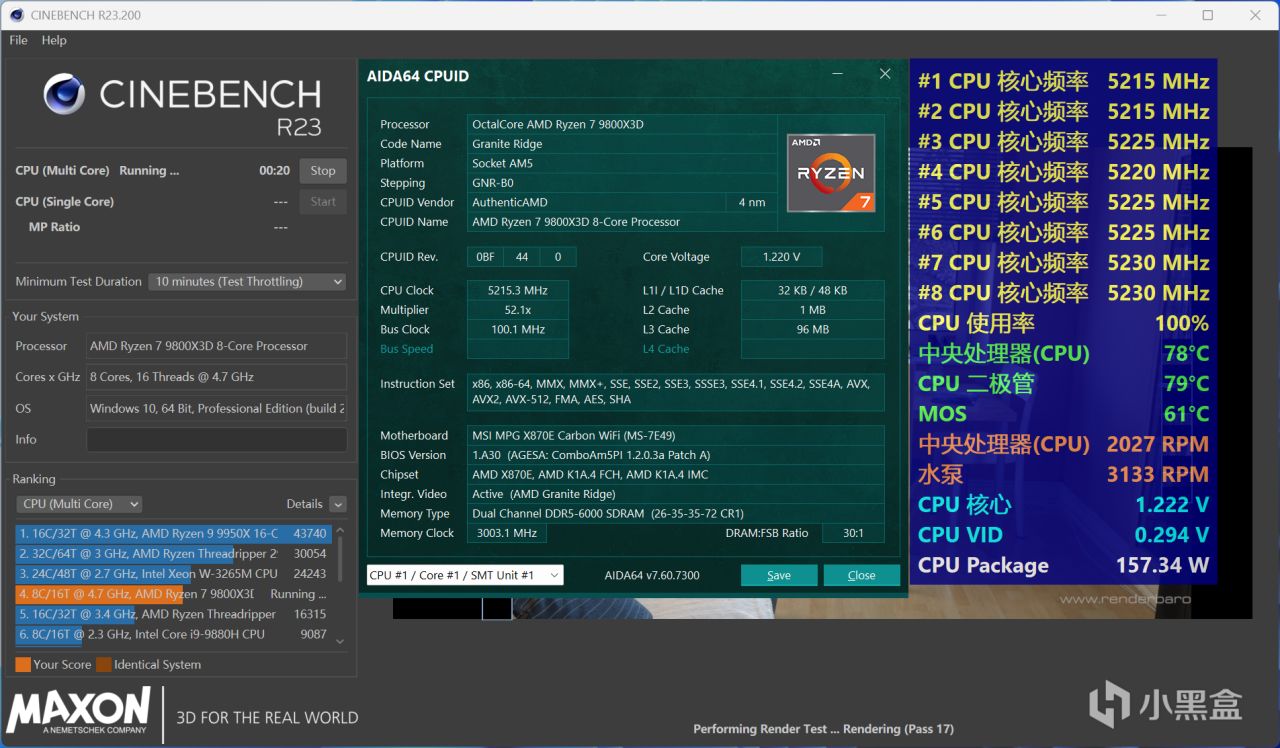
Task: Start the CPU Single Core test
Action: [x=322, y=201]
